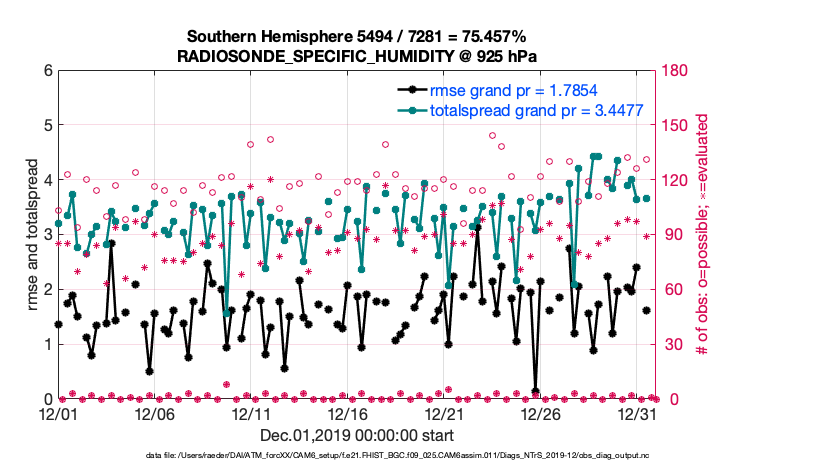Click the 12/06 x-axis tick label
This screenshot has height=470, width=830.
155,413
